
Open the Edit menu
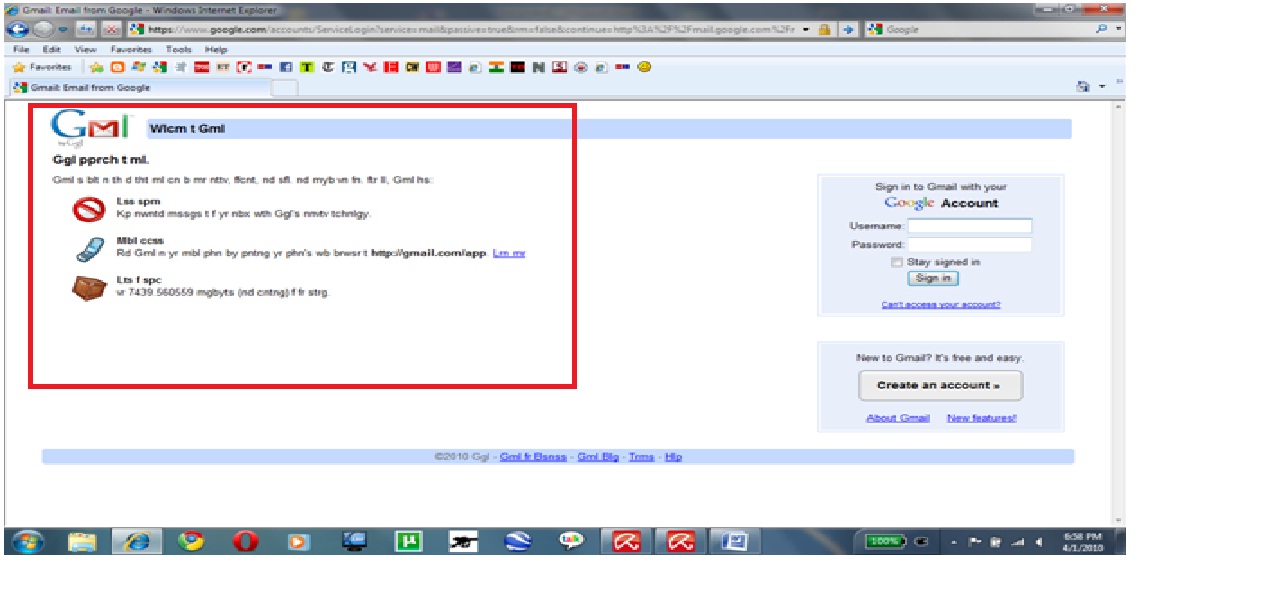[51, 49]
